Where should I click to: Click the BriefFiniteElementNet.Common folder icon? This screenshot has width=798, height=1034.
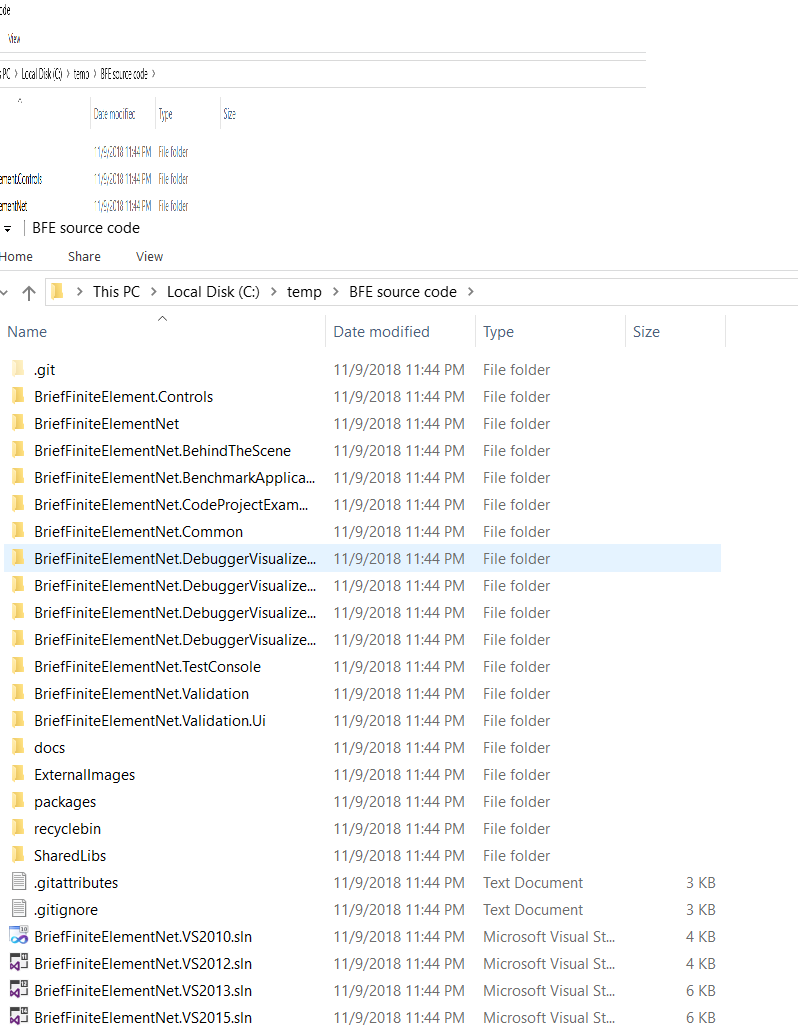18,531
